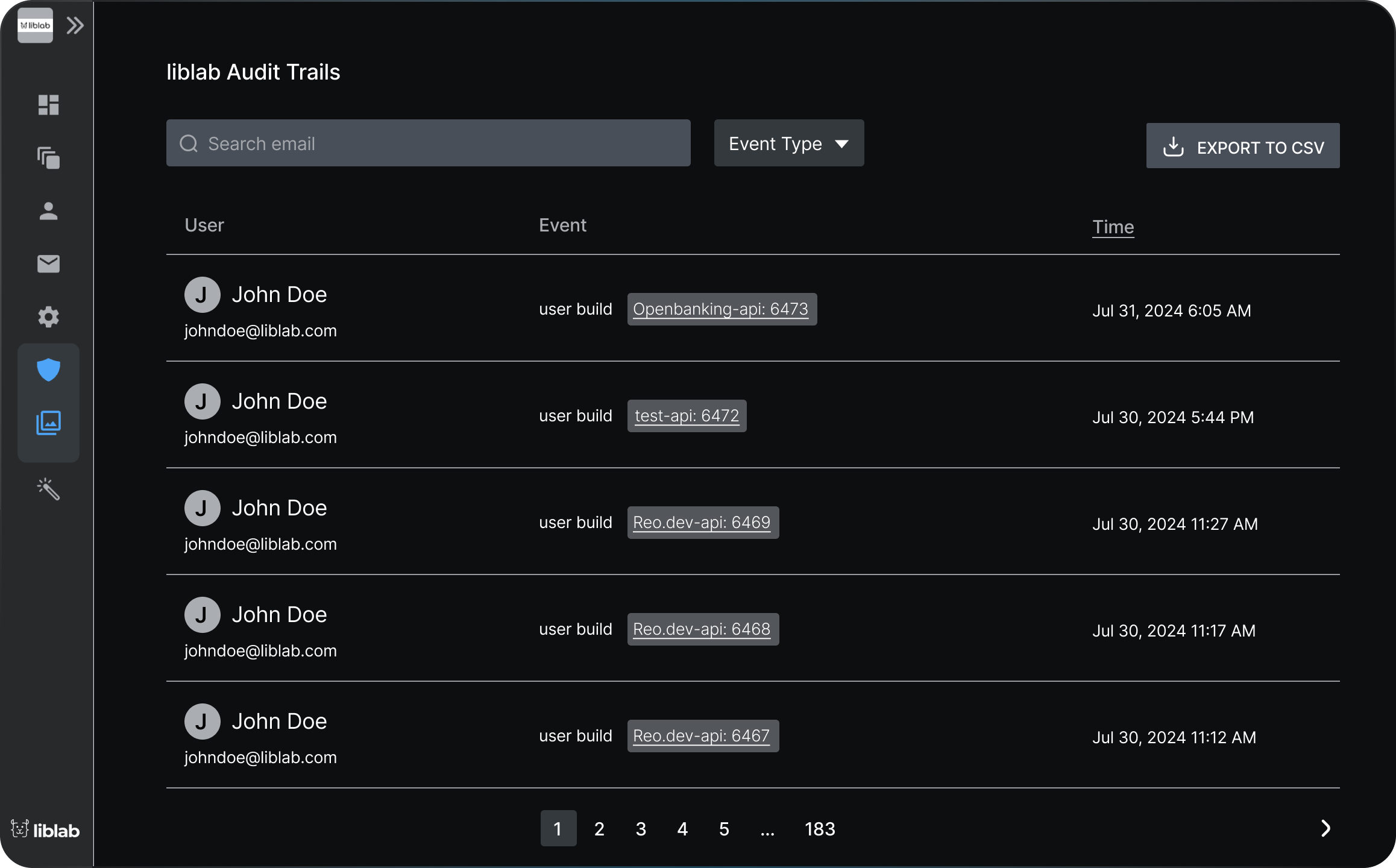Click Export to CSV button
Image resolution: width=1396 pixels, height=868 pixels.
(1242, 146)
